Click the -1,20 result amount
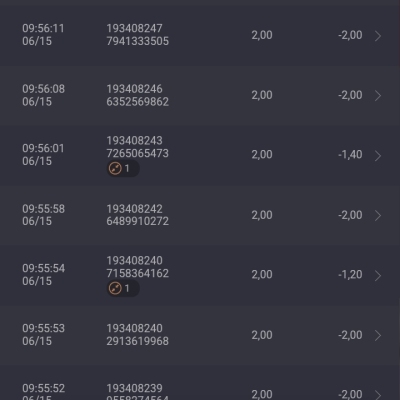 pyautogui.click(x=350, y=275)
